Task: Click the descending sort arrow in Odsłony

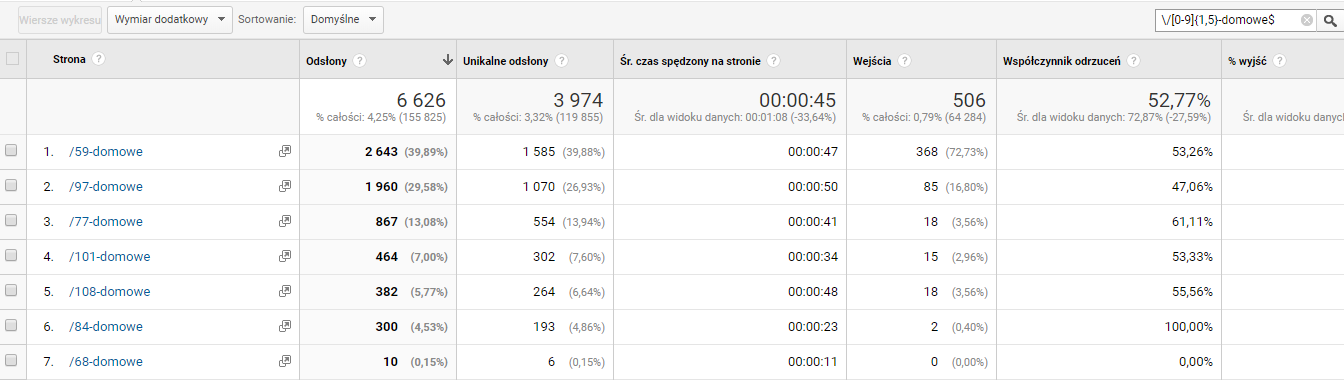Action: (x=448, y=61)
